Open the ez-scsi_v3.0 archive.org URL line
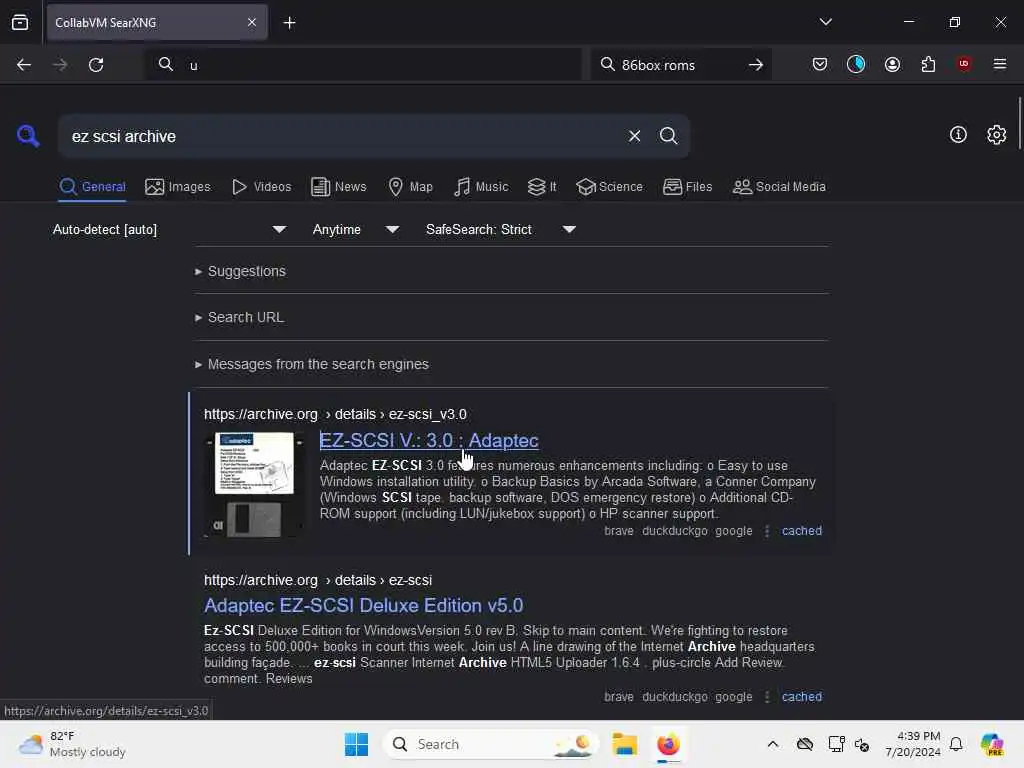1024x768 pixels. [335, 414]
